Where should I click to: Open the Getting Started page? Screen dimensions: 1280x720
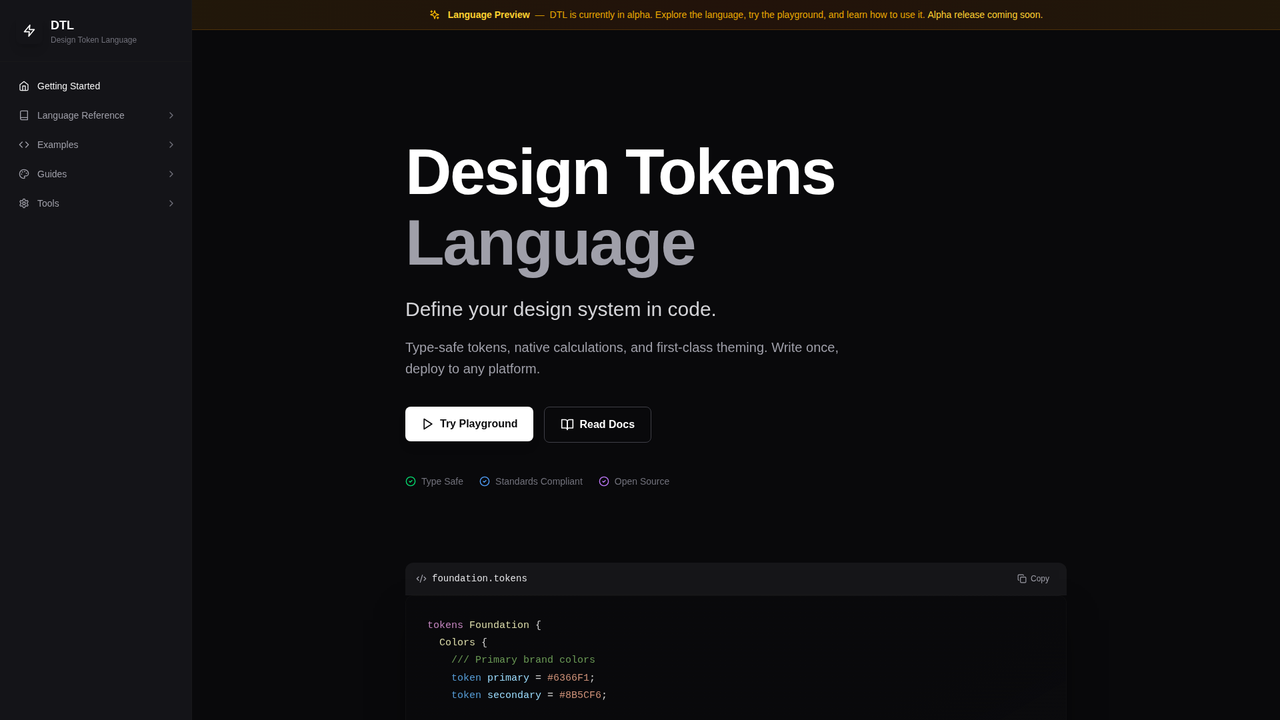[x=68, y=86]
